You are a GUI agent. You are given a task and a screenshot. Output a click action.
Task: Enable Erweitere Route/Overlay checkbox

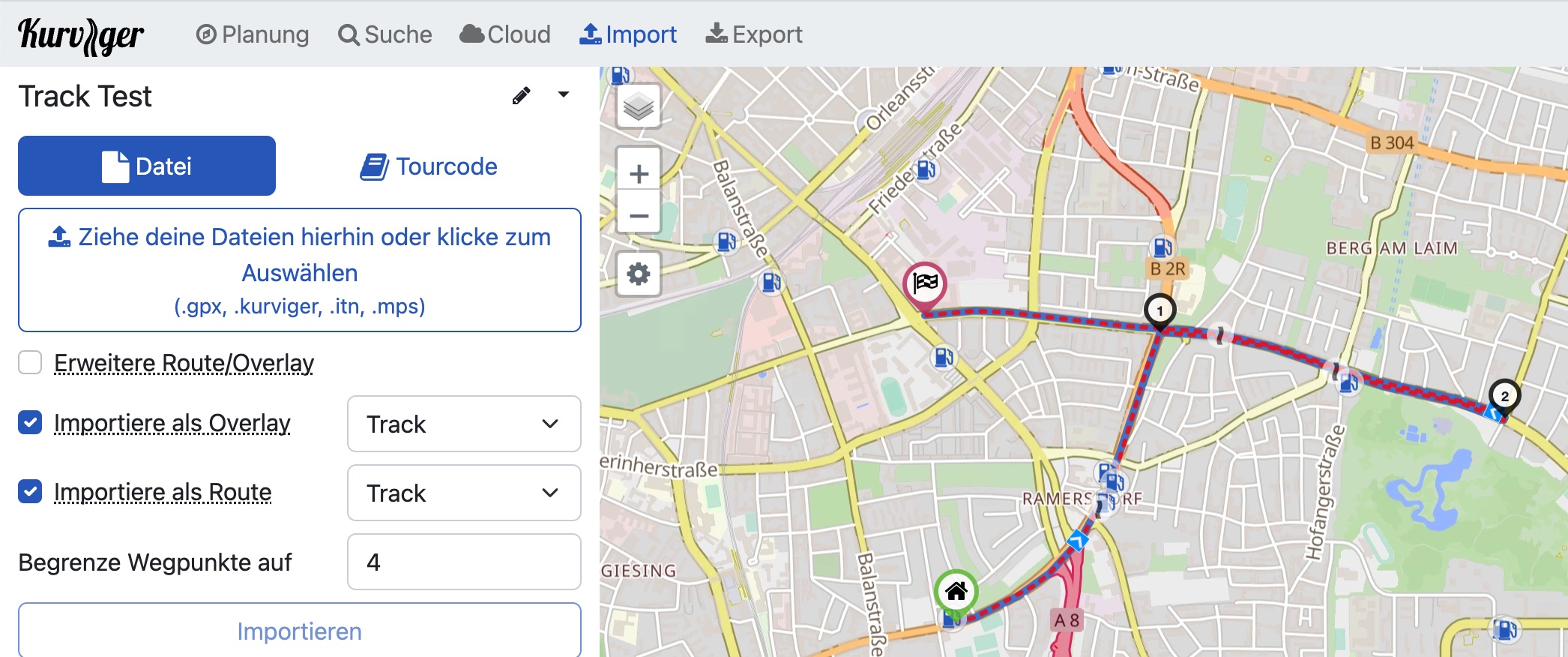click(x=30, y=363)
